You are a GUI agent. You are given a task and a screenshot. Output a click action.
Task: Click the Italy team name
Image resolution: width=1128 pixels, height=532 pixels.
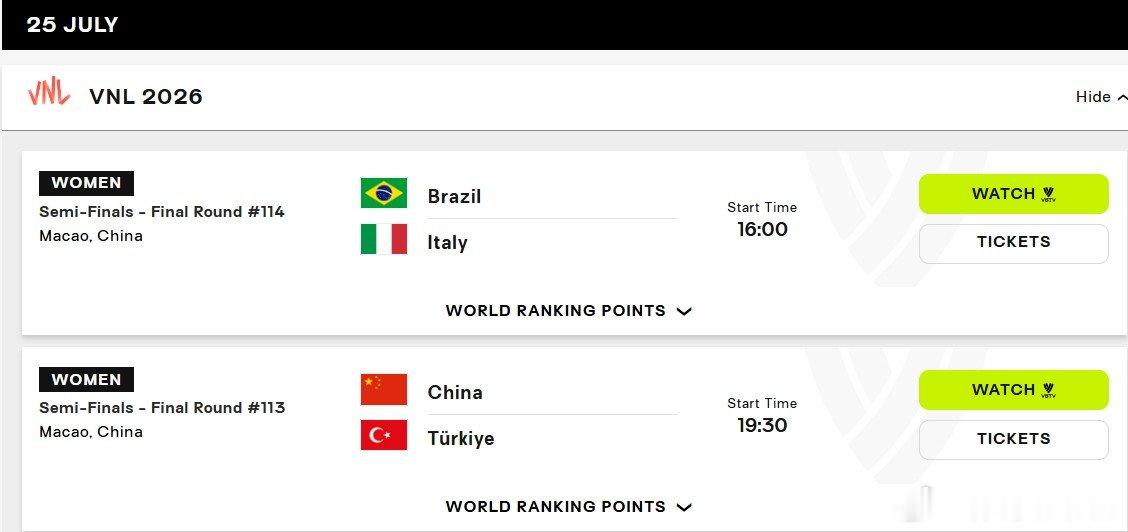click(x=447, y=242)
